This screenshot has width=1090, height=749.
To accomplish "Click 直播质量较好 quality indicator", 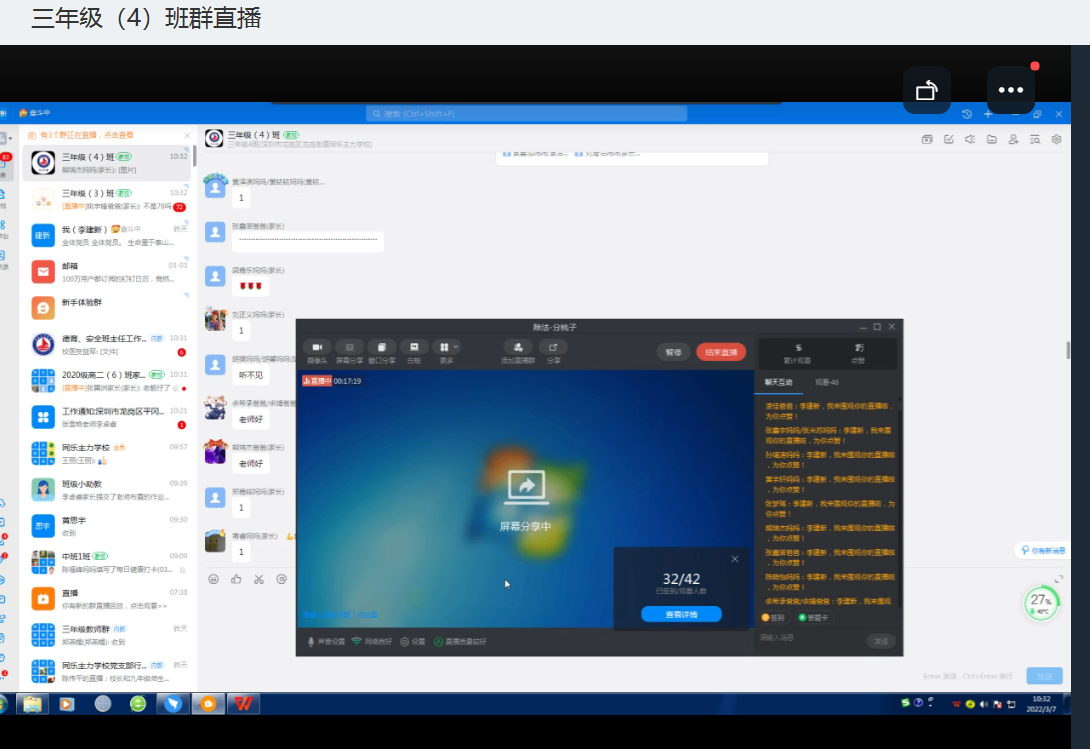I will pos(460,642).
